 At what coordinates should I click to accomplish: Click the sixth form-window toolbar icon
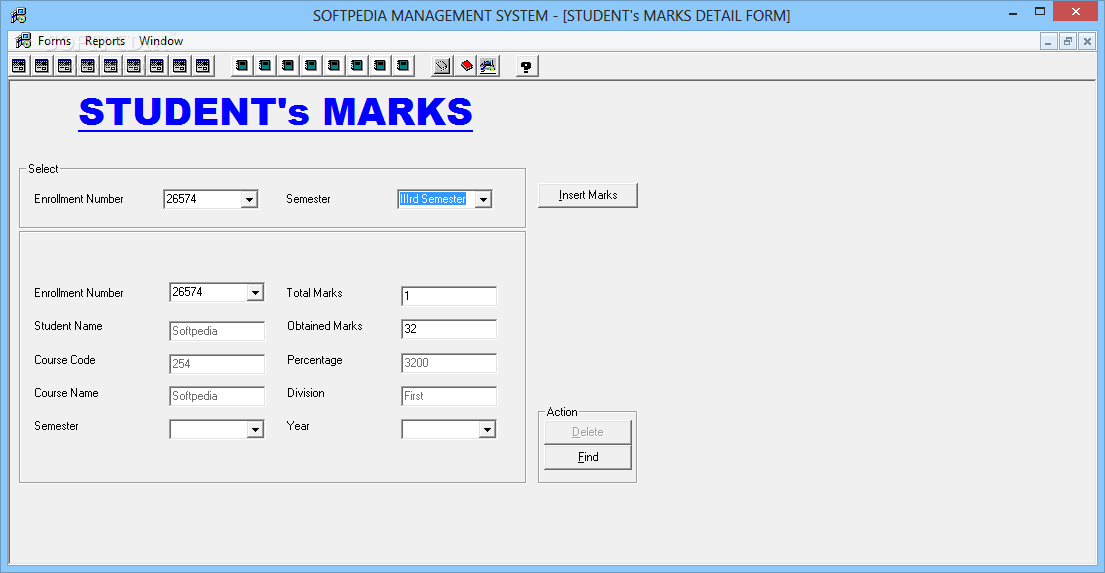click(134, 66)
